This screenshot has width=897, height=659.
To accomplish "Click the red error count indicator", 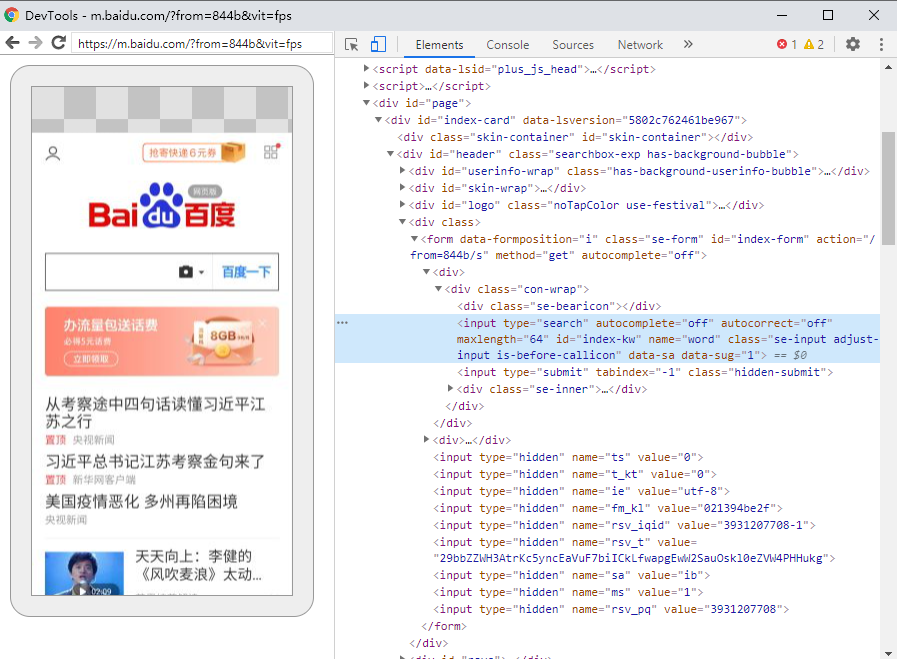I will (787, 44).
